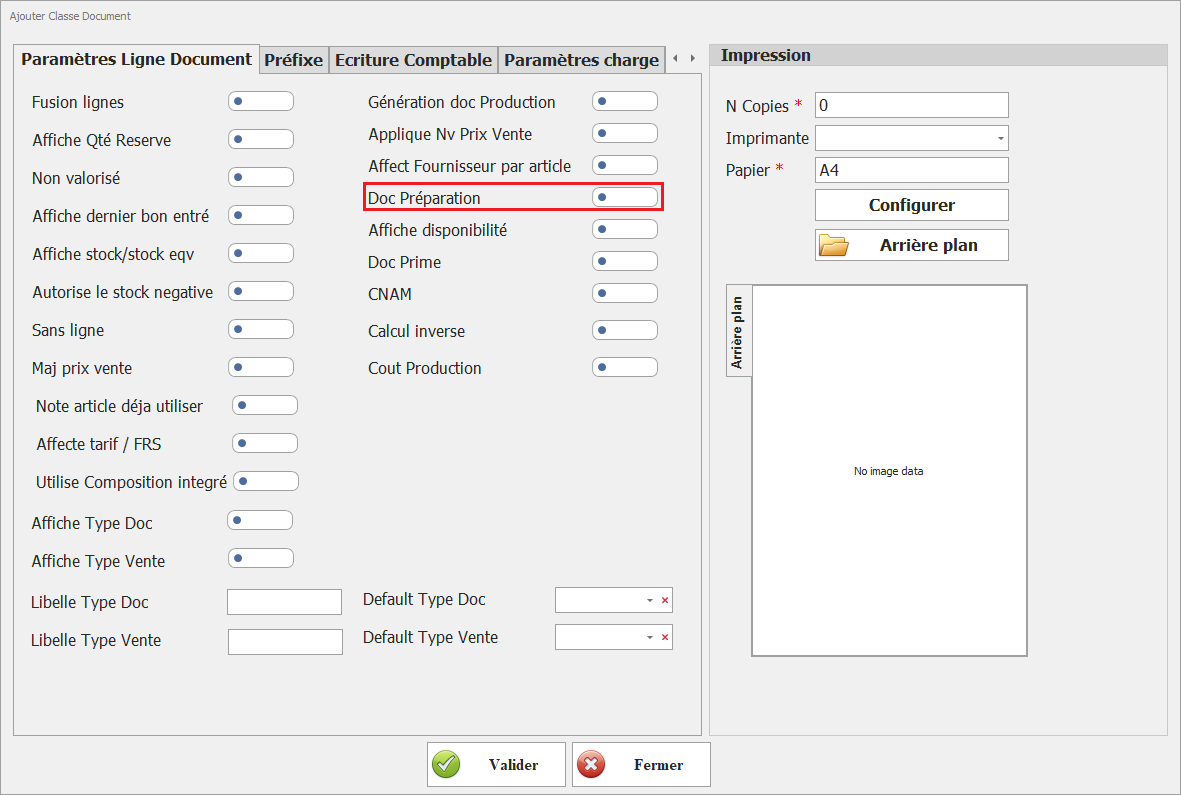The height and width of the screenshot is (795, 1181).
Task: Enable Affiche Qté Reserve switch
Action: [x=261, y=139]
